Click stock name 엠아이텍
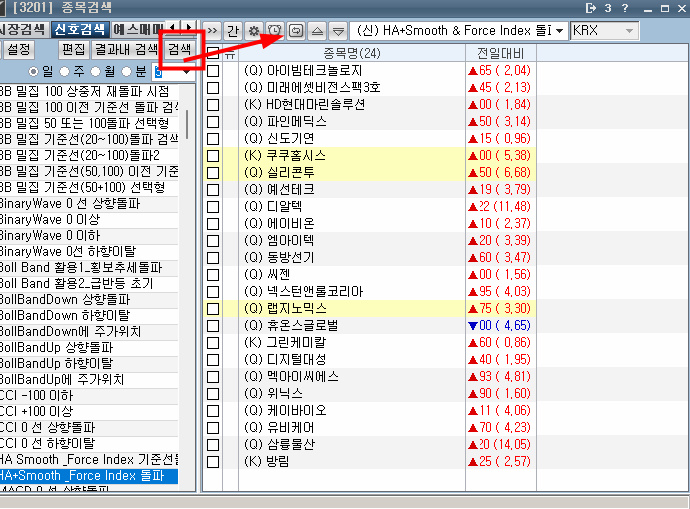This screenshot has height=509, width=690. click(290, 241)
